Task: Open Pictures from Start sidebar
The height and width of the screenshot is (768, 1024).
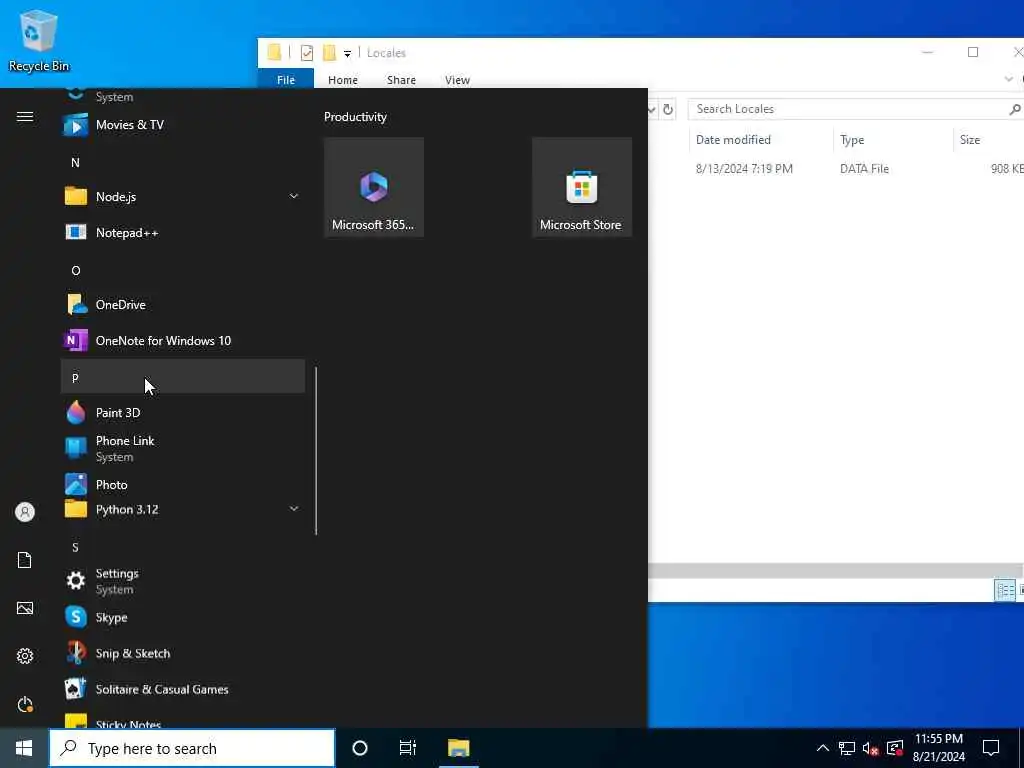Action: pos(25,608)
